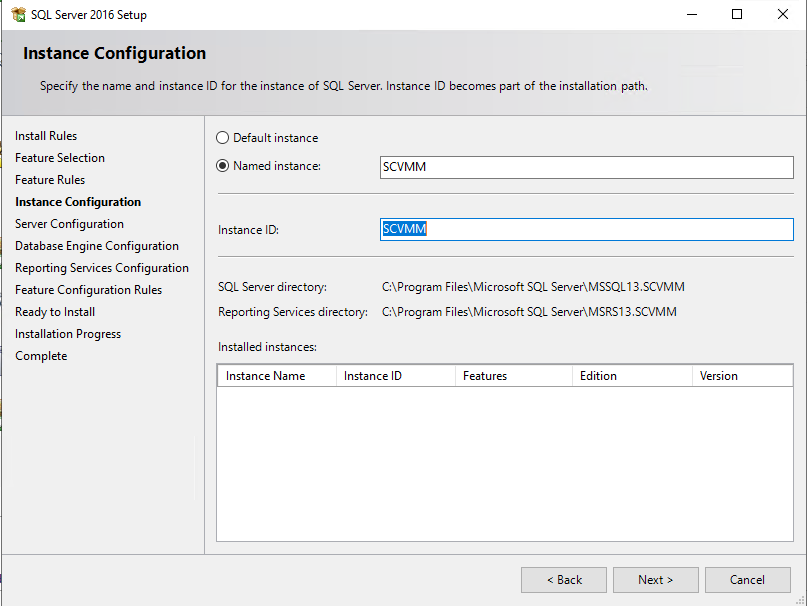
Task: Close the SQL Server Setup window
Action: 783,14
